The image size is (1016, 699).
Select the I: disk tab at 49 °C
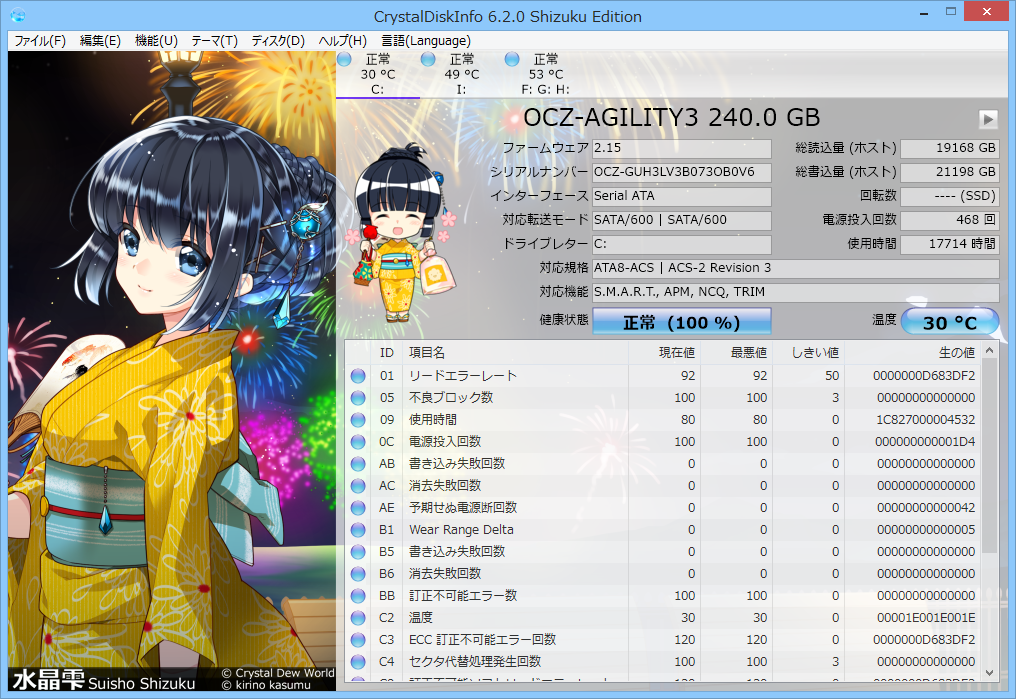(461, 74)
